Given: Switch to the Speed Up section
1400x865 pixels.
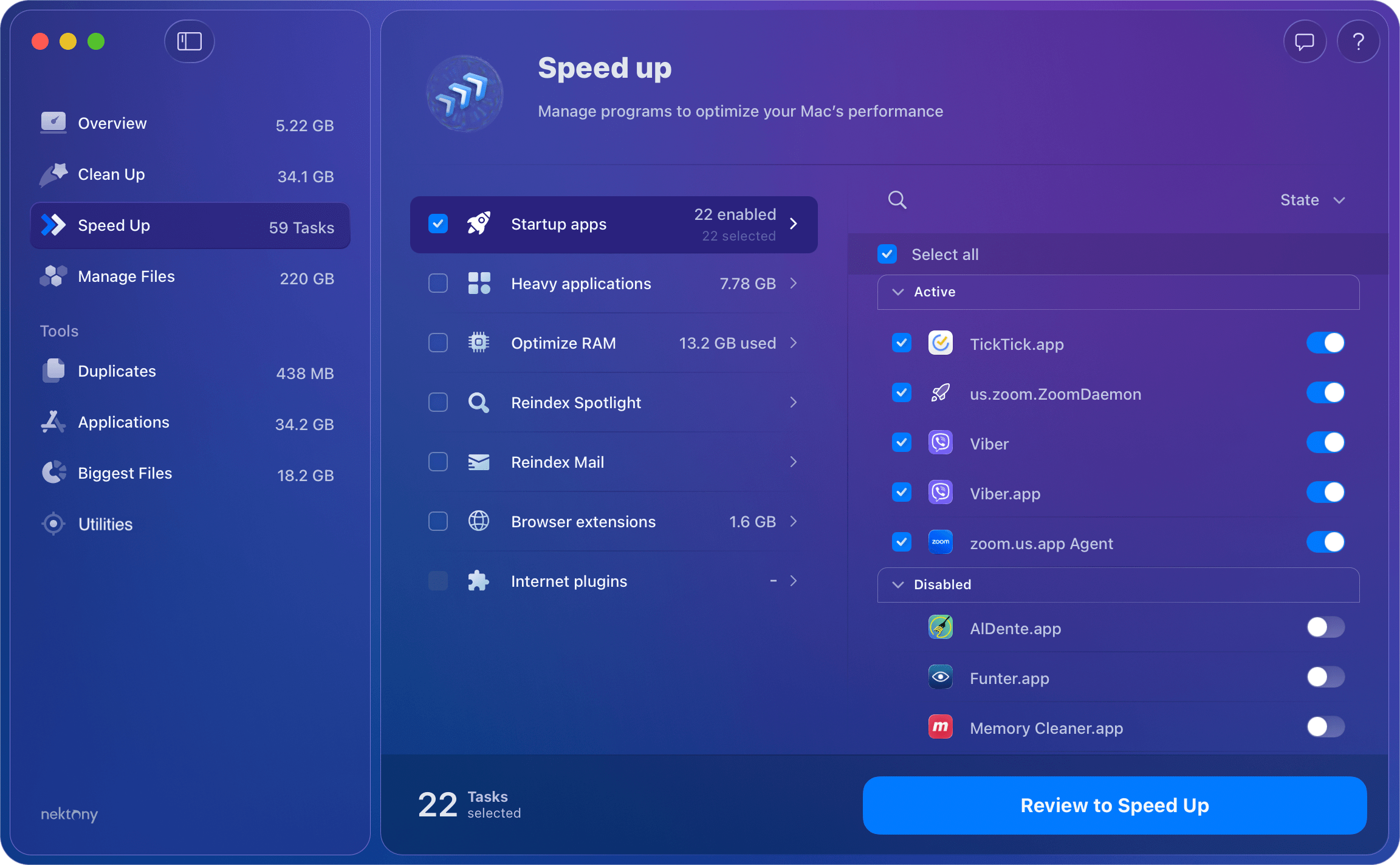Looking at the screenshot, I should pyautogui.click(x=114, y=225).
